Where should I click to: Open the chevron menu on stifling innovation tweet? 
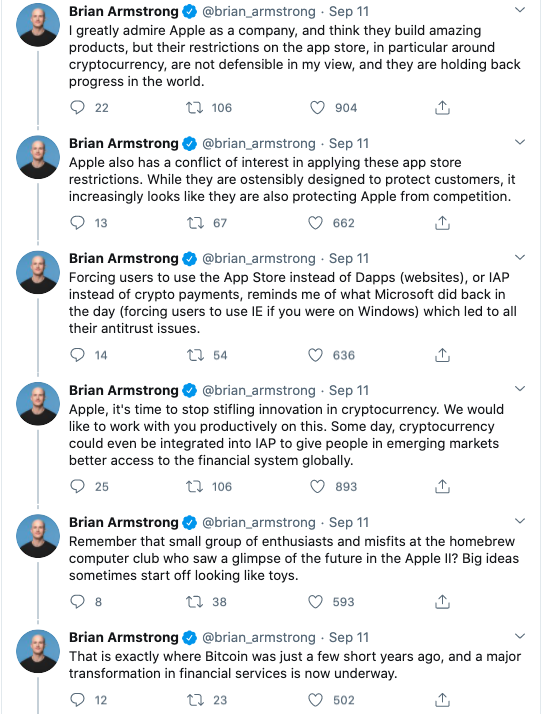pos(520,389)
